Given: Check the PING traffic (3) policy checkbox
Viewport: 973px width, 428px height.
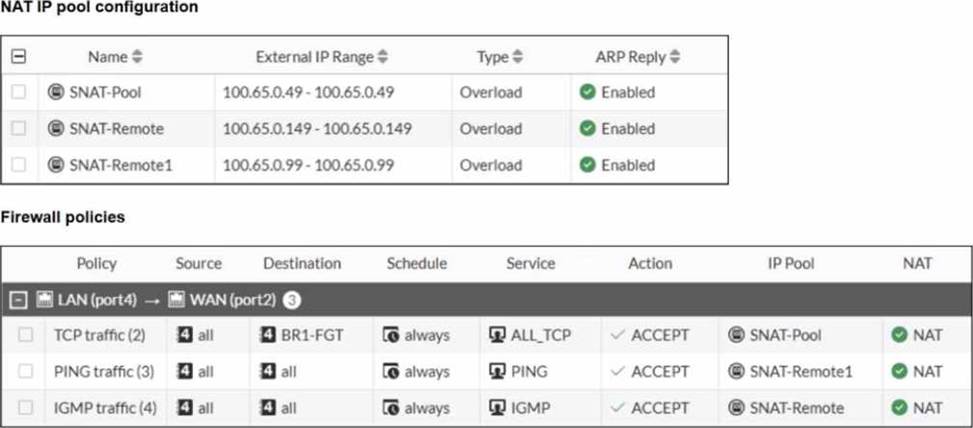Looking at the screenshot, I should tap(25, 371).
